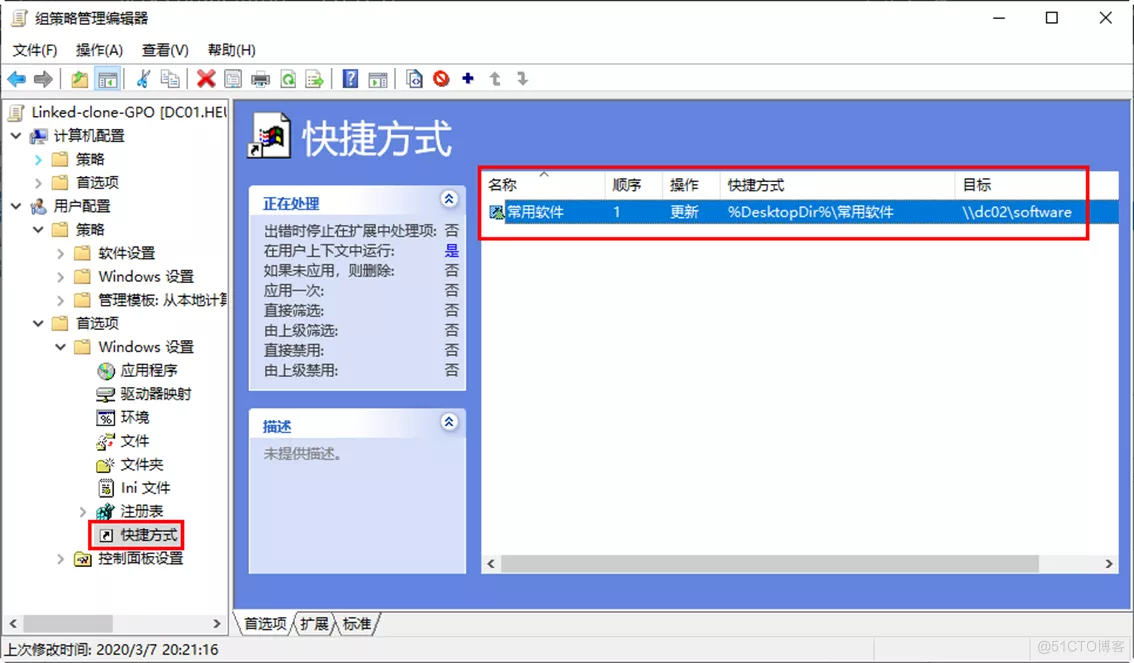
Task: Click the Export list toolbar icon
Action: 315,79
